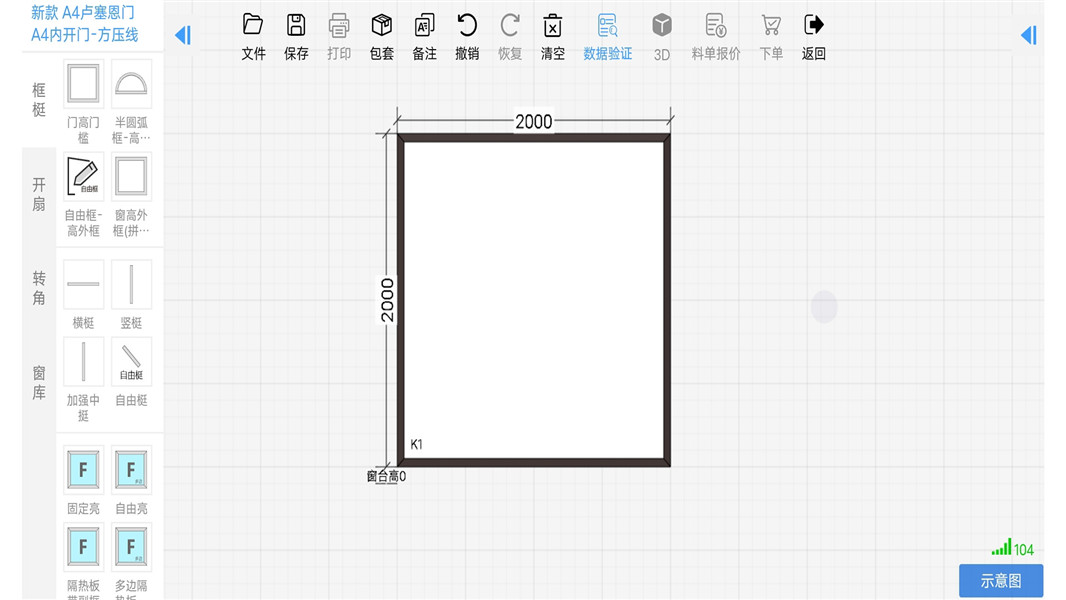Toggle 数据验证 data validation
Screen dimensions: 1066x600
coord(607,26)
